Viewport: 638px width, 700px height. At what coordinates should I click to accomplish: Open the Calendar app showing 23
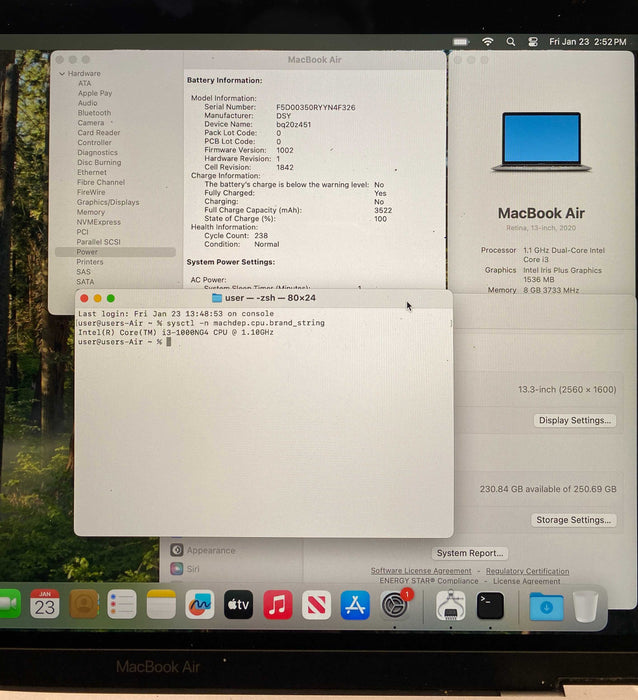tap(45, 604)
